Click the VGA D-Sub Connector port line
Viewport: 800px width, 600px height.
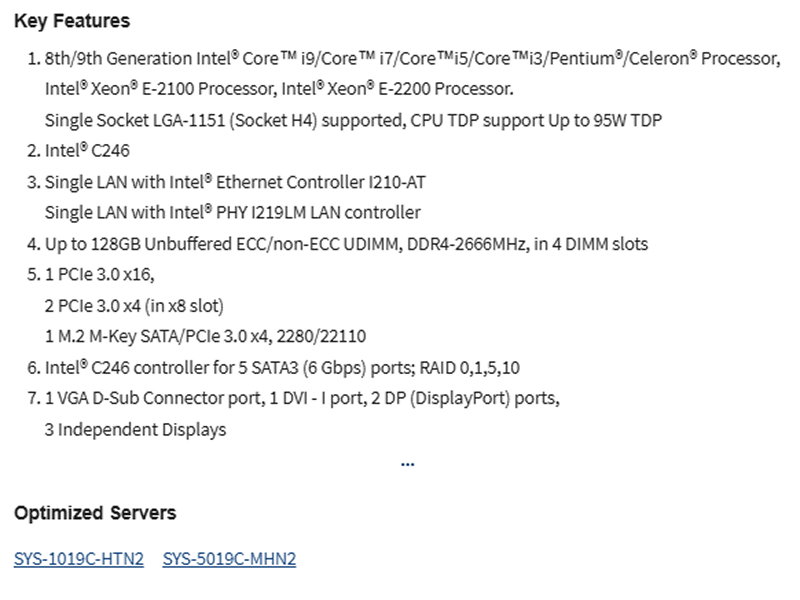[x=302, y=398]
